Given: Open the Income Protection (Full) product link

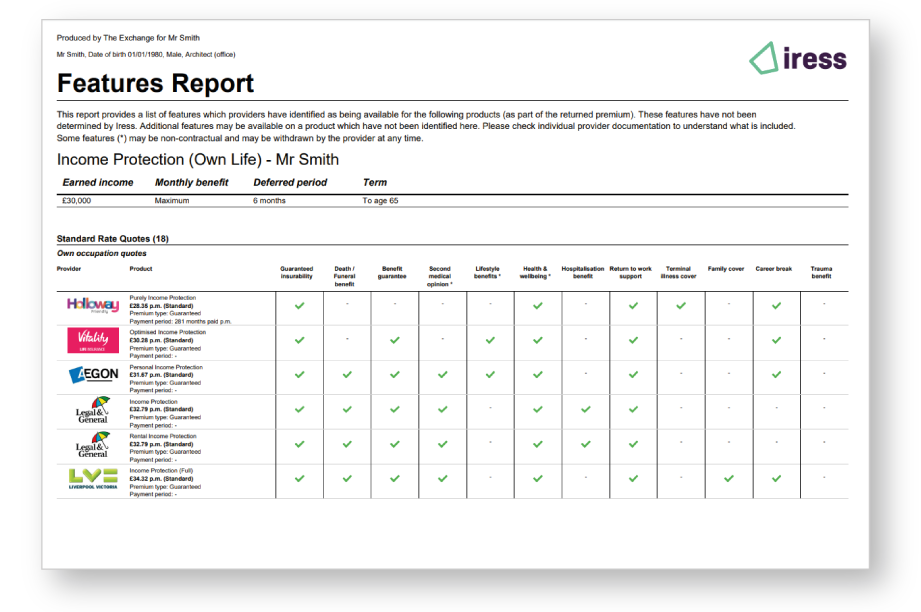Looking at the screenshot, I should point(164,469).
